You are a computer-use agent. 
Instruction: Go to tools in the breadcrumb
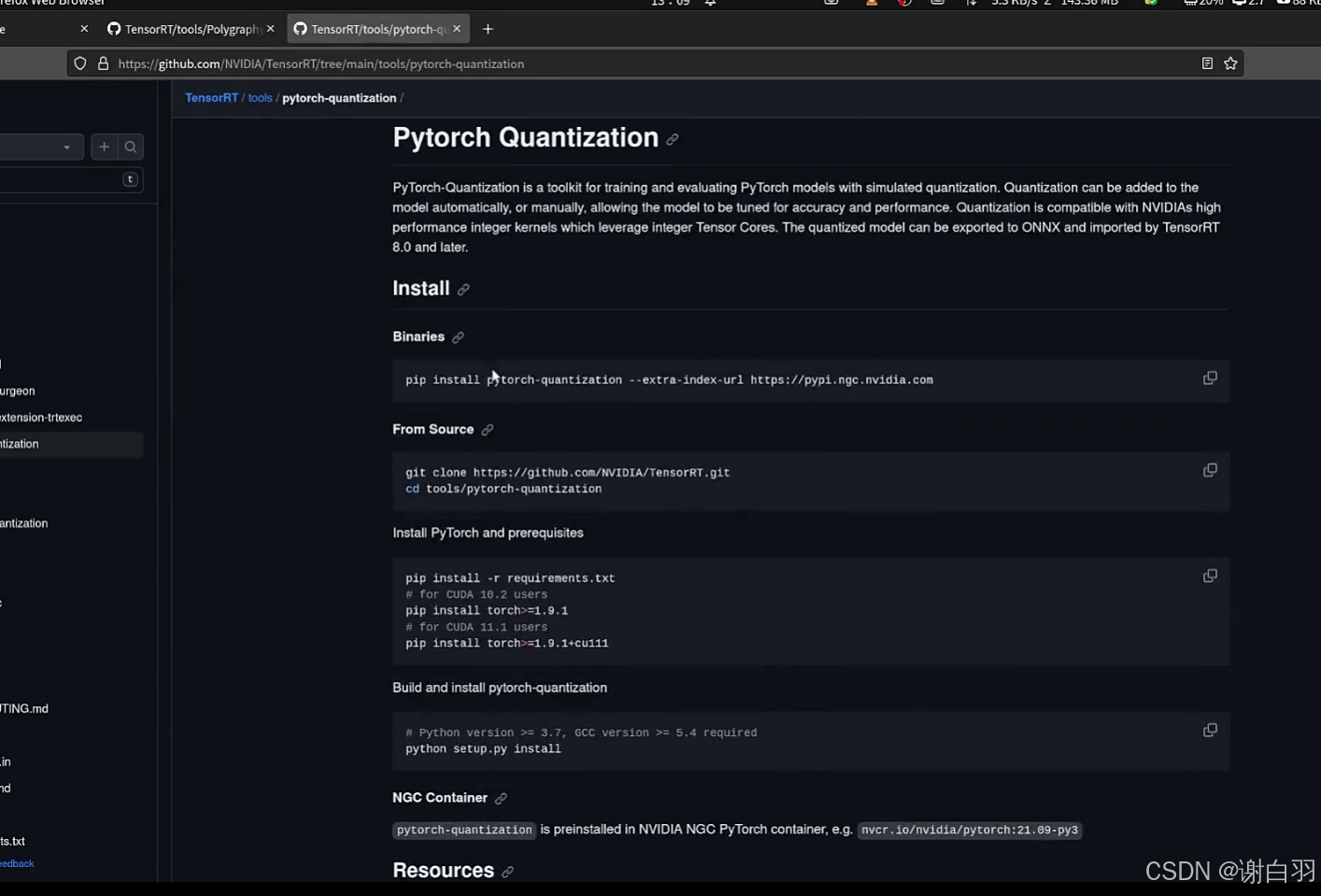point(261,98)
